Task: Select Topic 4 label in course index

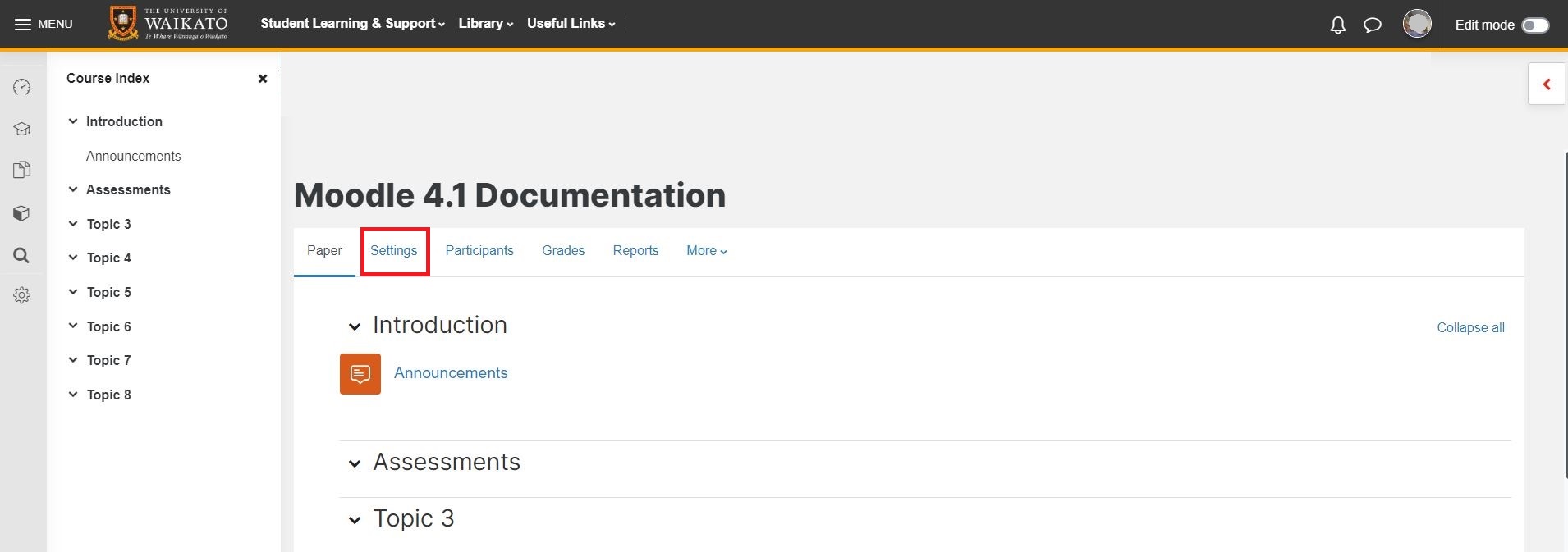Action: point(109,258)
